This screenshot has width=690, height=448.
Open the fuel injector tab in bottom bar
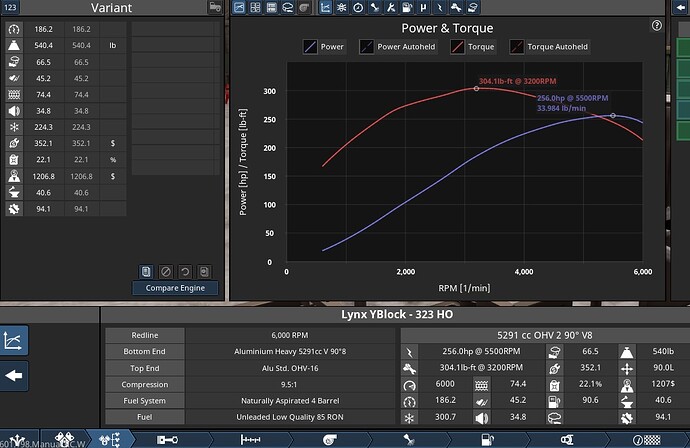409,439
